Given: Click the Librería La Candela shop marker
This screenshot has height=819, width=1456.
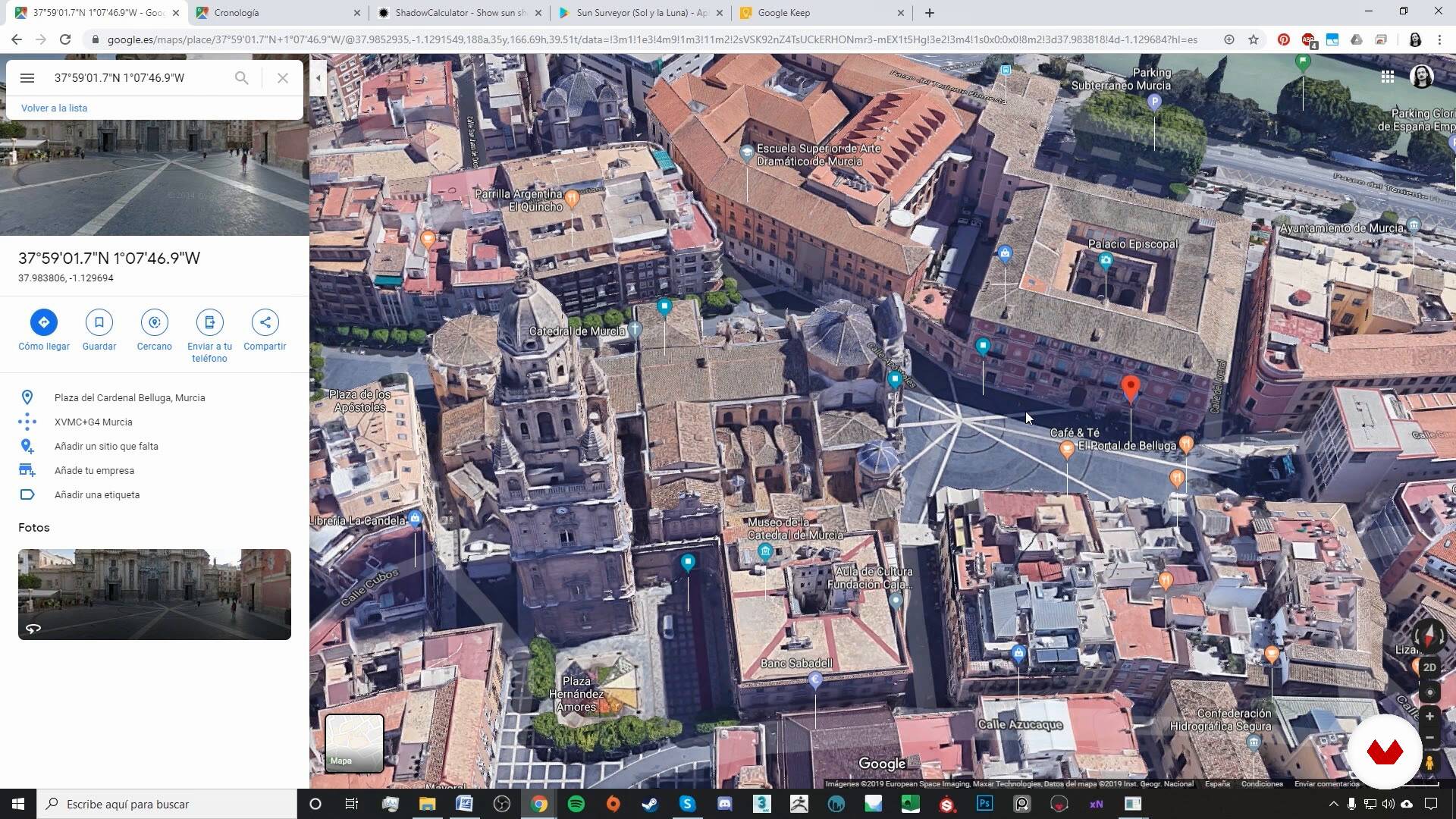Looking at the screenshot, I should pyautogui.click(x=415, y=519).
